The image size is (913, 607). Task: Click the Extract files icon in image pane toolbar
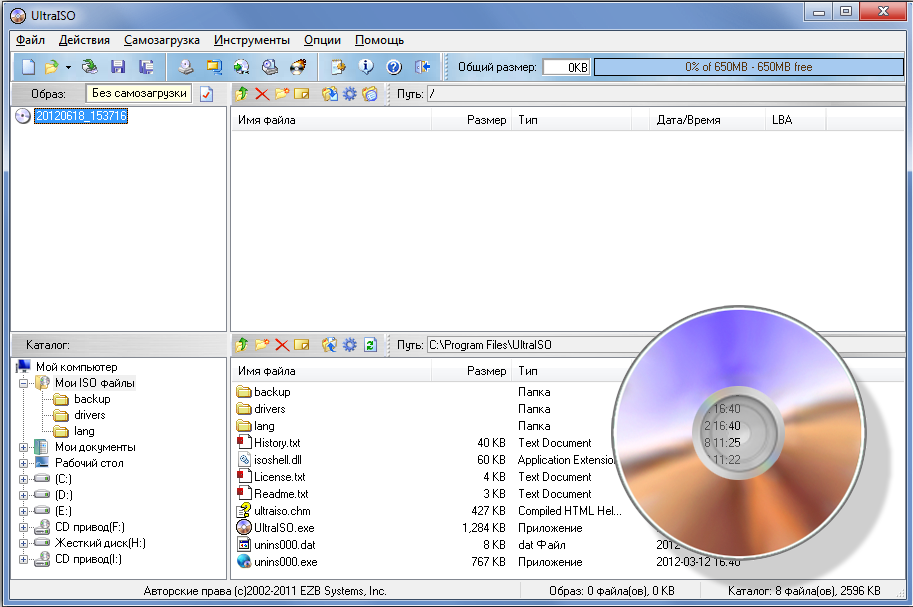330,94
